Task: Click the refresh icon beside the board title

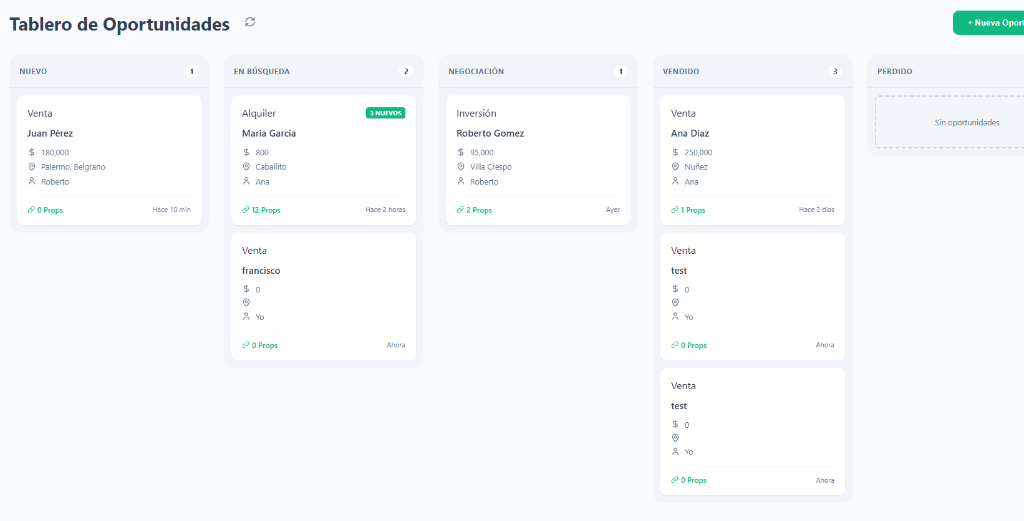Action: (x=250, y=22)
